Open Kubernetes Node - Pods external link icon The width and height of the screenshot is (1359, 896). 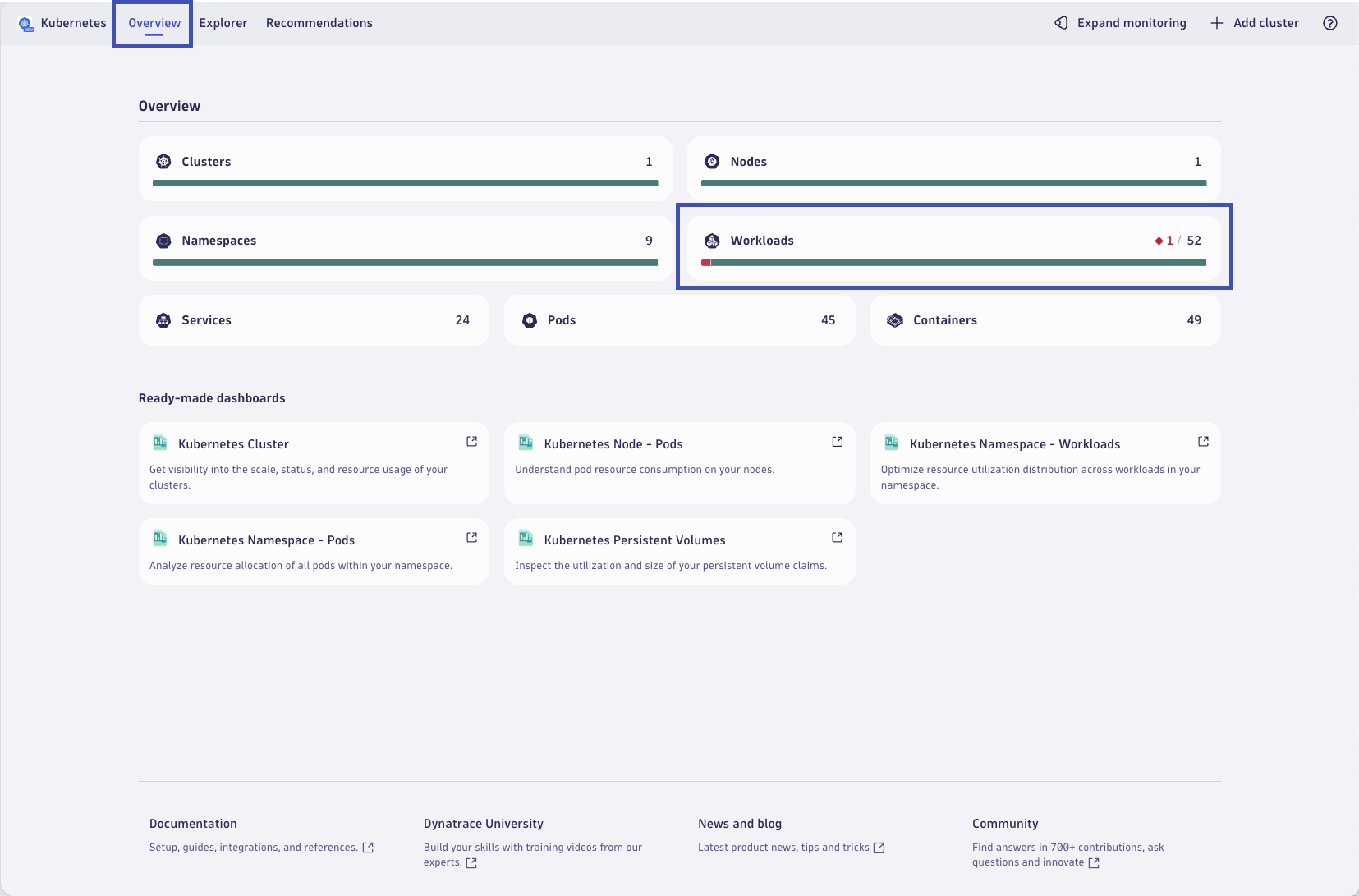(x=837, y=442)
